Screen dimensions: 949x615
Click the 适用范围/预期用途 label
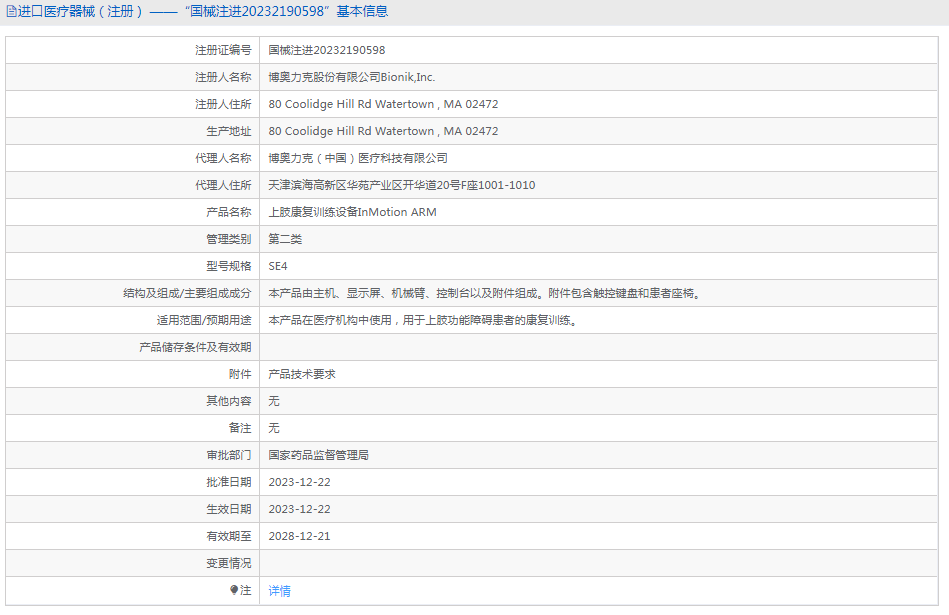coord(204,320)
